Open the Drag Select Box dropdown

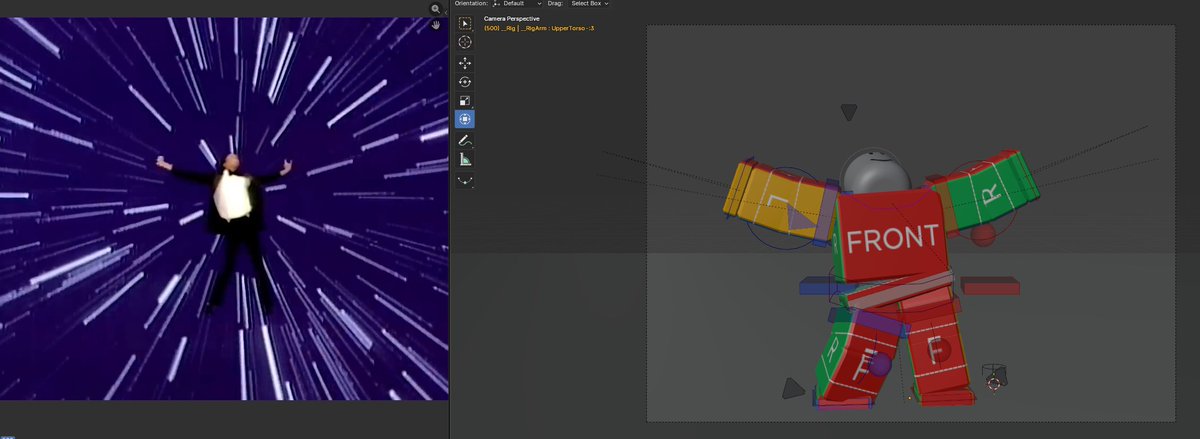(590, 4)
